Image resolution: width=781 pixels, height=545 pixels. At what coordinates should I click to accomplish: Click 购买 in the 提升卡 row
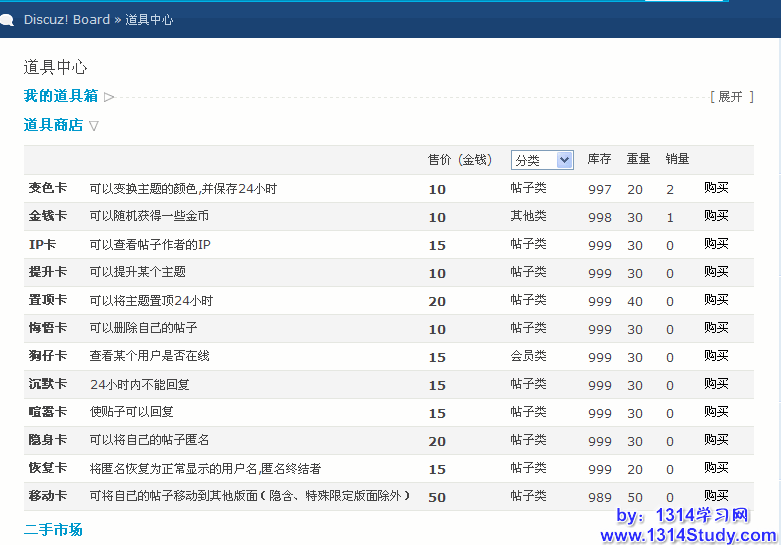pos(716,272)
